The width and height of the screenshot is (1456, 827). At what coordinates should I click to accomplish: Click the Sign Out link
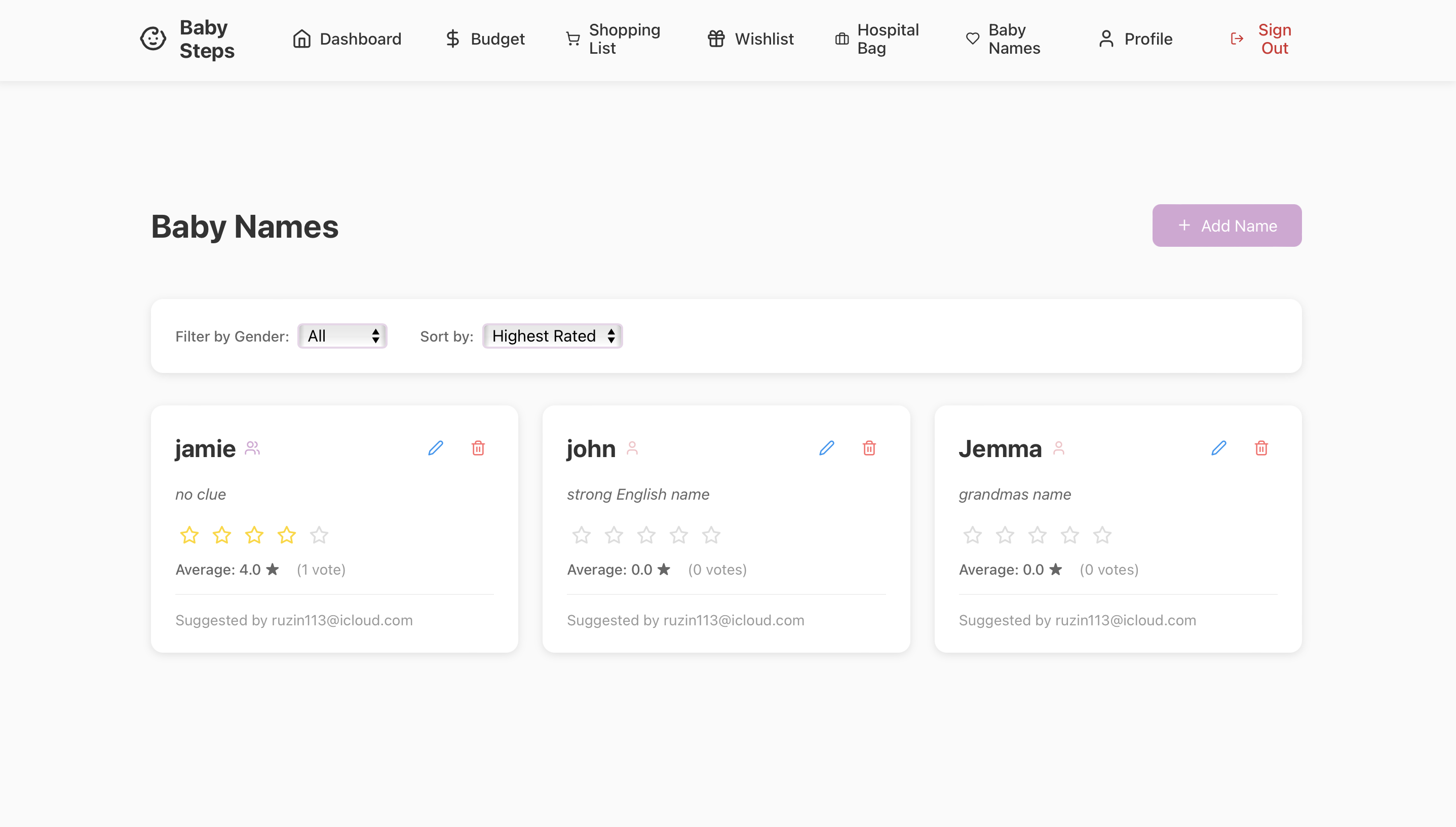(1260, 39)
